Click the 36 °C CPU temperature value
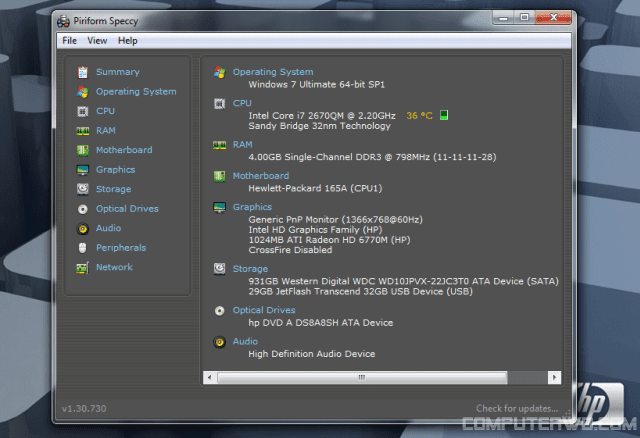The height and width of the screenshot is (438, 640). pos(419,116)
